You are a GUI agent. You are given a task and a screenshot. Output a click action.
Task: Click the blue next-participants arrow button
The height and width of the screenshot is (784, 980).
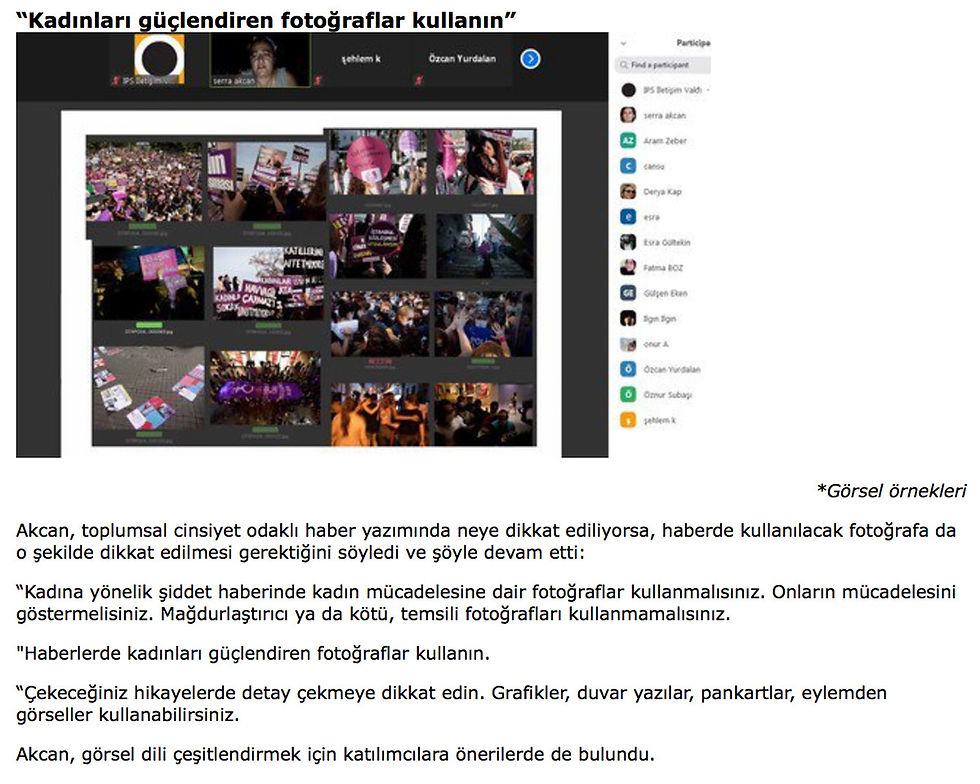(530, 59)
